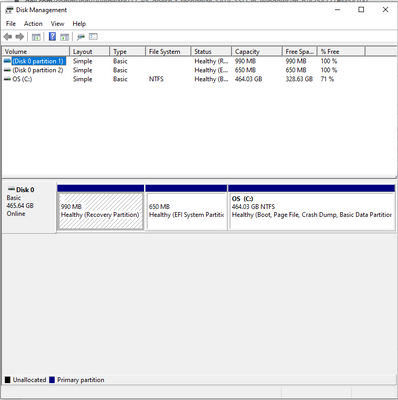
Task: Sort by the Status column header
Action: pyautogui.click(x=211, y=52)
